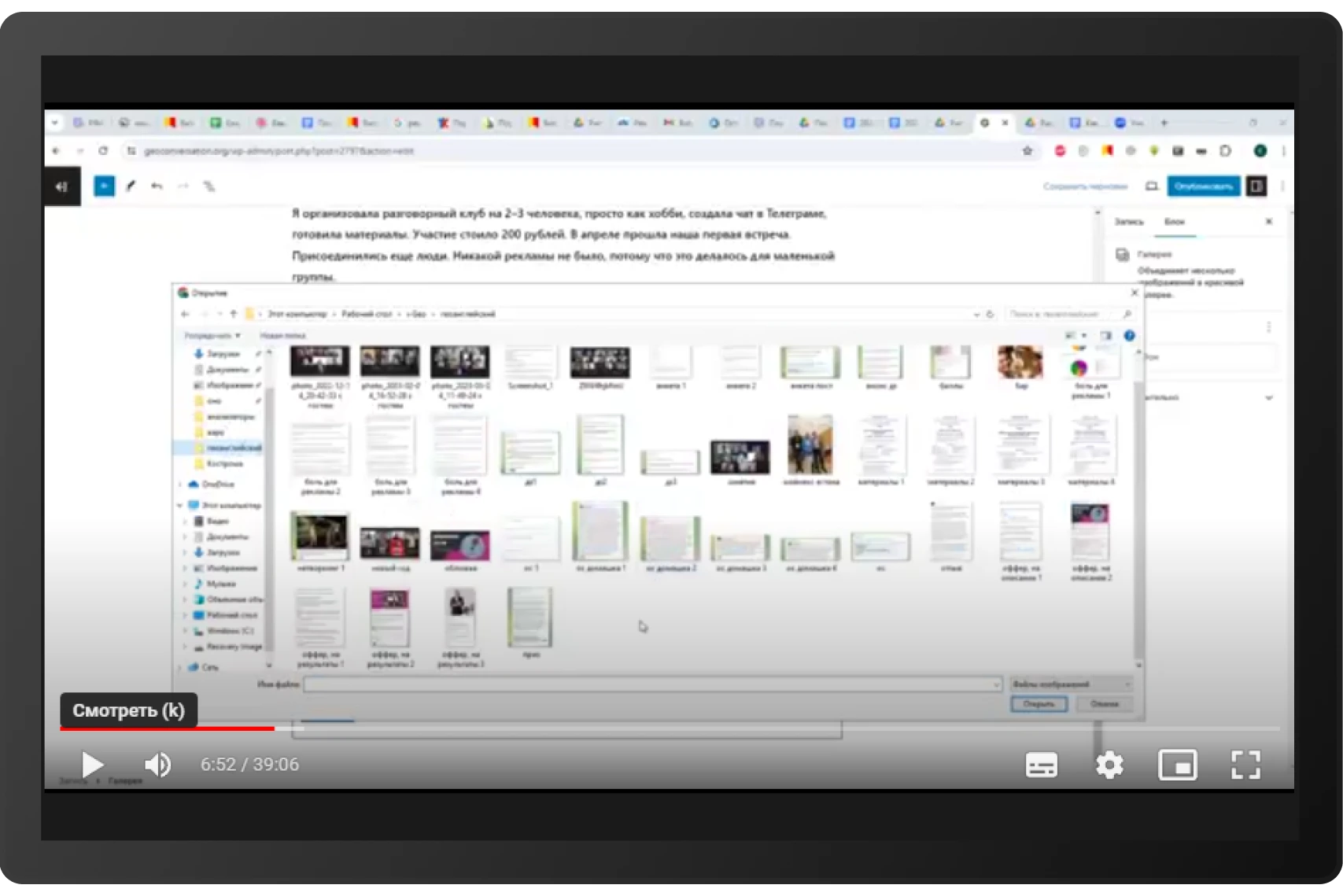This screenshot has width=1343, height=896.
Task: Select the 'Блок' sidebar tab
Action: pyautogui.click(x=1174, y=222)
